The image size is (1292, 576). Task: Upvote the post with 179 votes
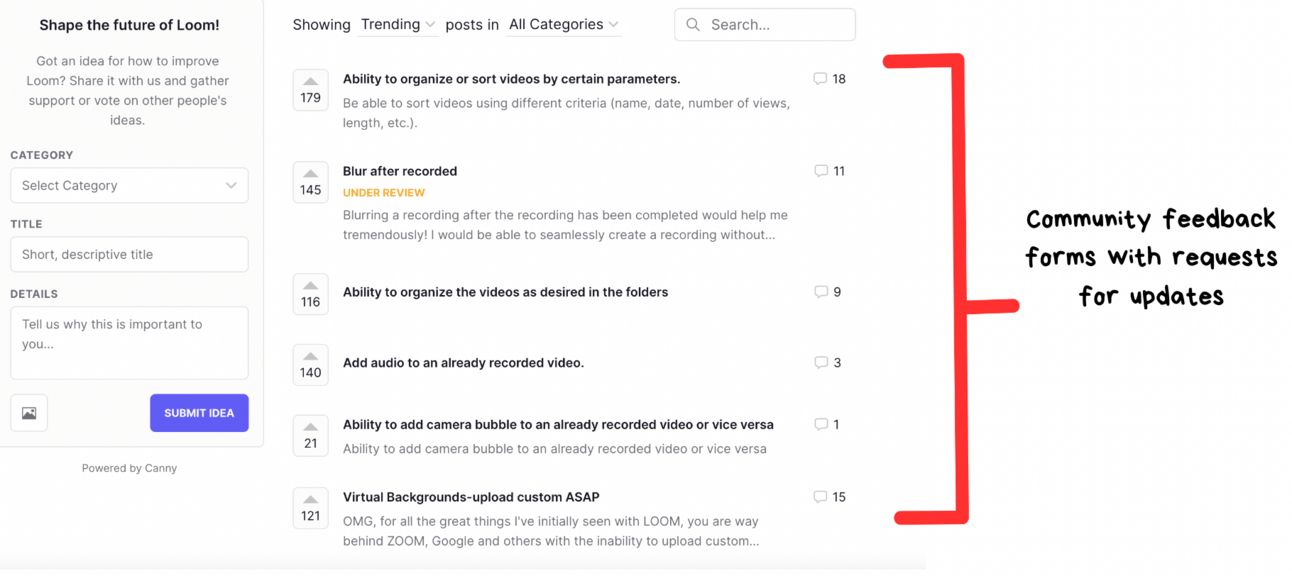coord(310,90)
